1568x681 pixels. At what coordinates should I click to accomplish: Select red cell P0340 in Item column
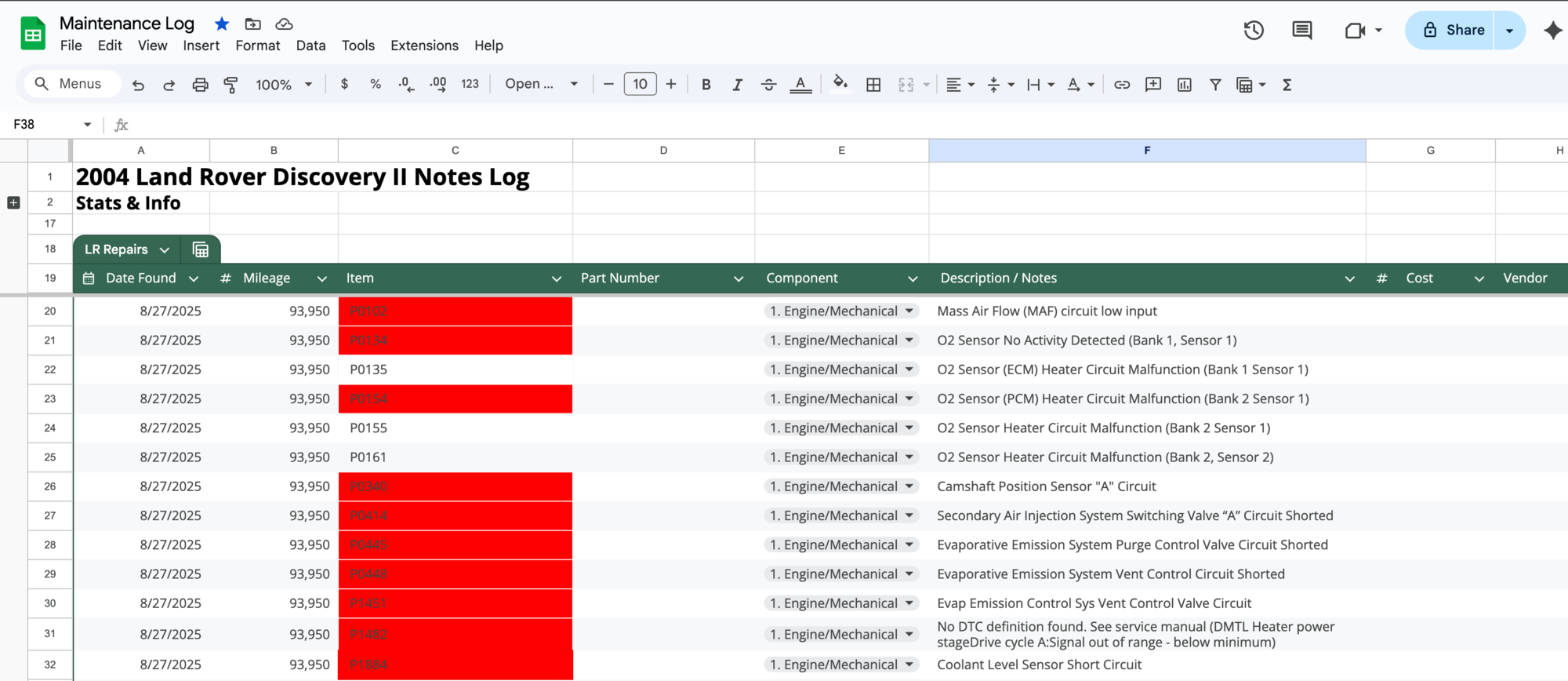pyautogui.click(x=456, y=486)
